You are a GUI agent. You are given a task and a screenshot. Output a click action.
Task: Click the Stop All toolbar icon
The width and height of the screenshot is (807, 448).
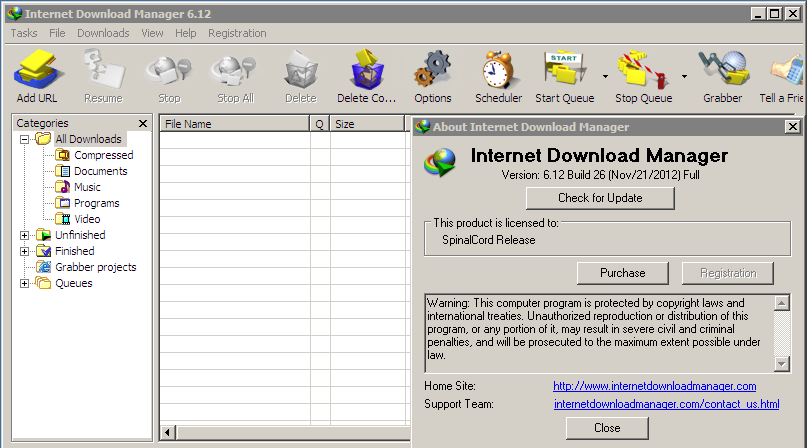[x=235, y=71]
